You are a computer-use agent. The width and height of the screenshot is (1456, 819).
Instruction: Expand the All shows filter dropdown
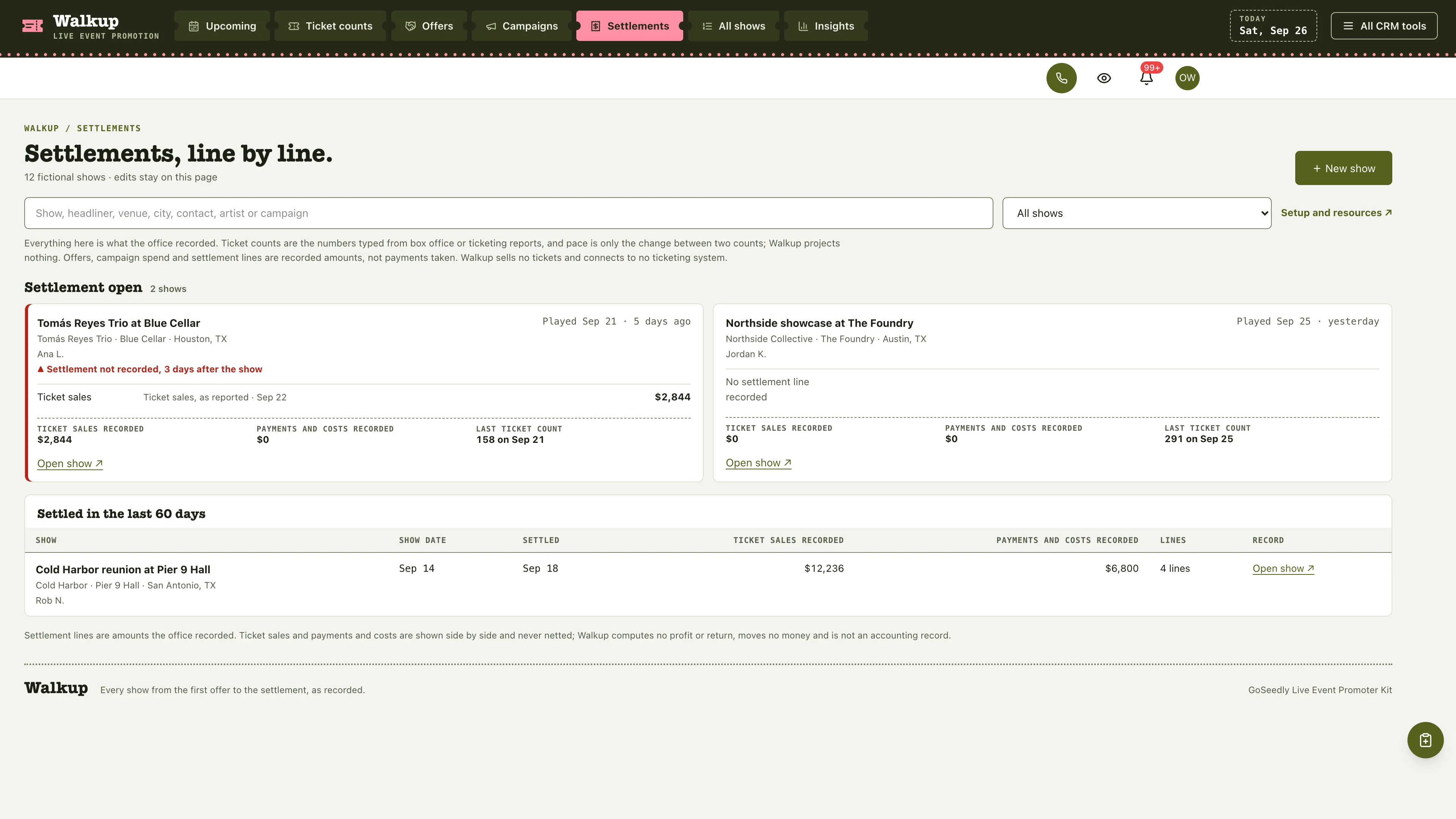click(x=1137, y=213)
